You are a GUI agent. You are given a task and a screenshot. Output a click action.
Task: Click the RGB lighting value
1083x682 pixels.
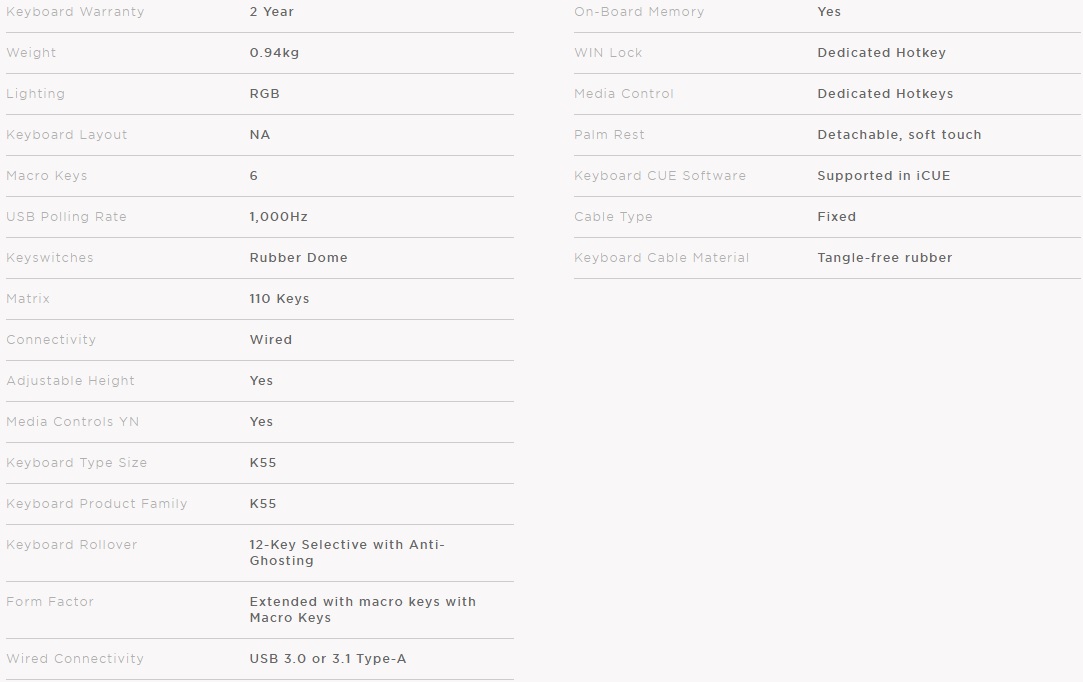[265, 94]
